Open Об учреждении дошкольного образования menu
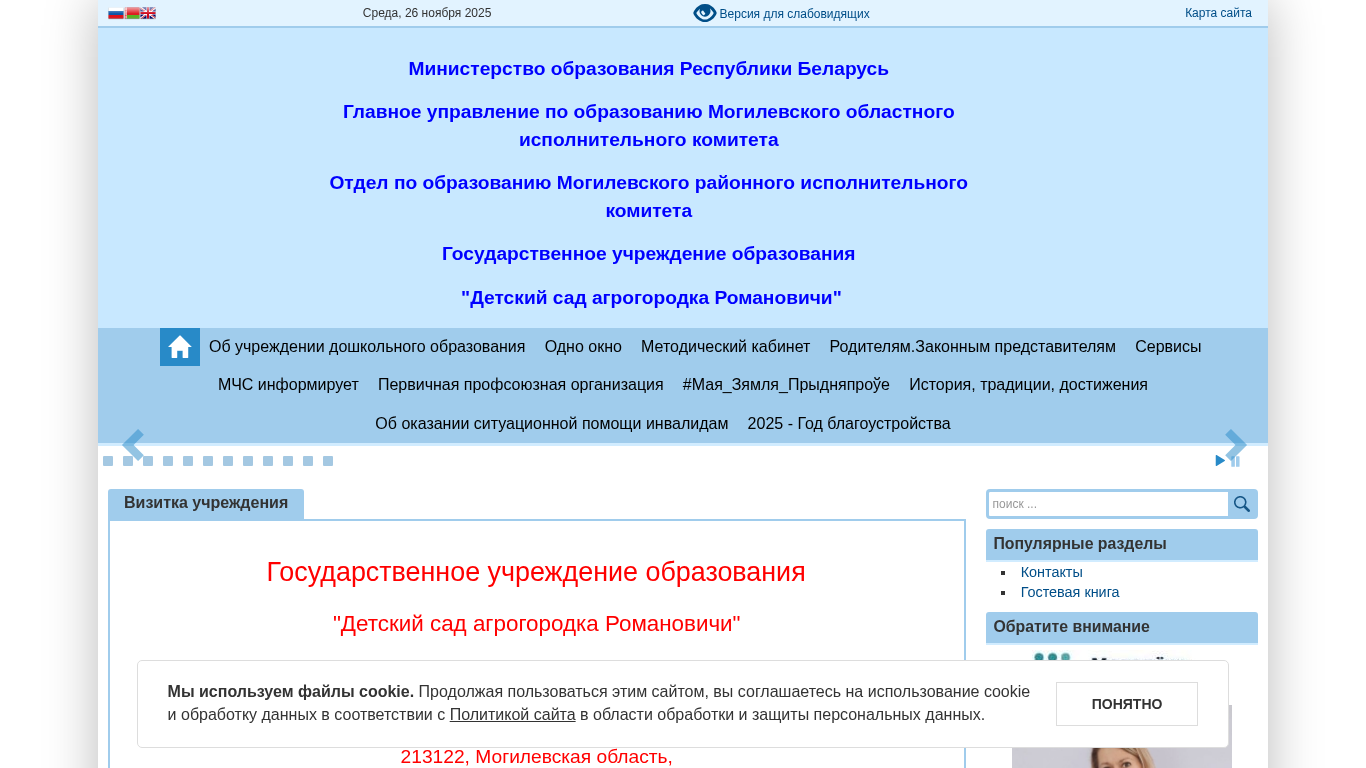Screen dimensions: 1366x768 click(367, 347)
